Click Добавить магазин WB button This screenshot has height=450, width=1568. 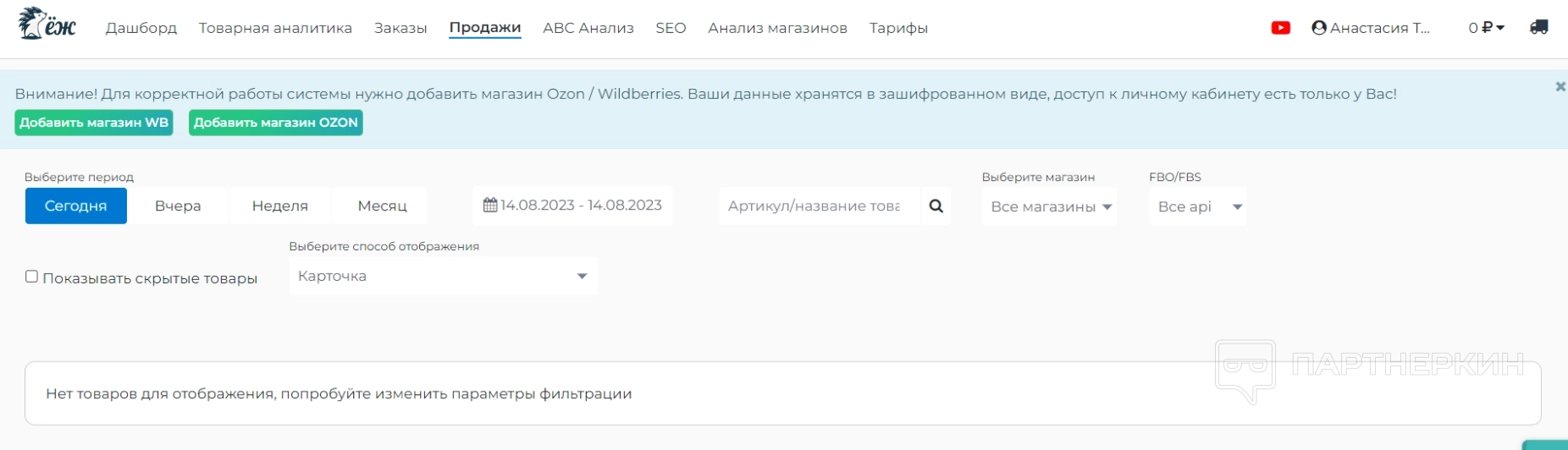pos(94,123)
